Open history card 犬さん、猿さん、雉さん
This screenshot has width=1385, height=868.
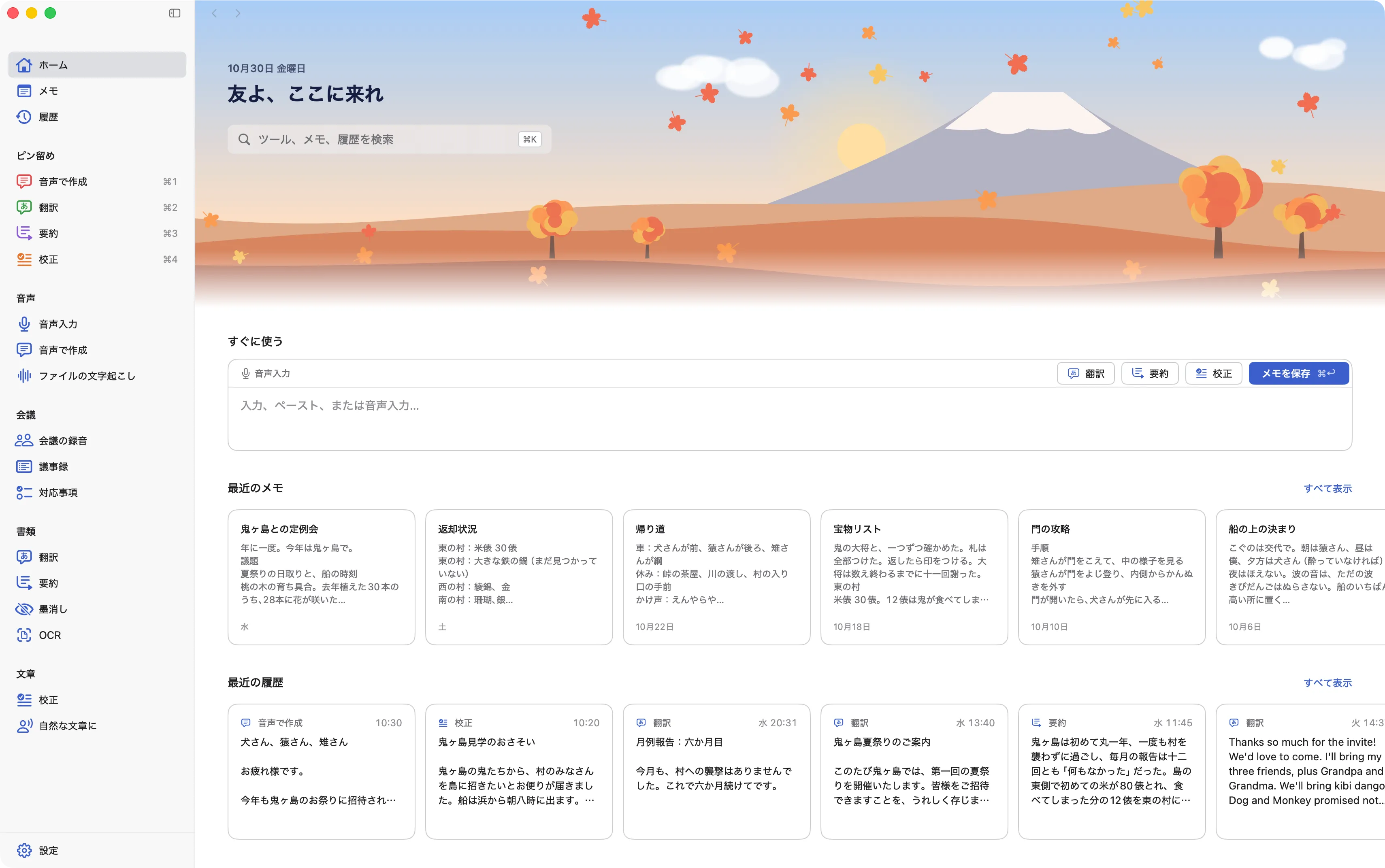click(x=321, y=771)
